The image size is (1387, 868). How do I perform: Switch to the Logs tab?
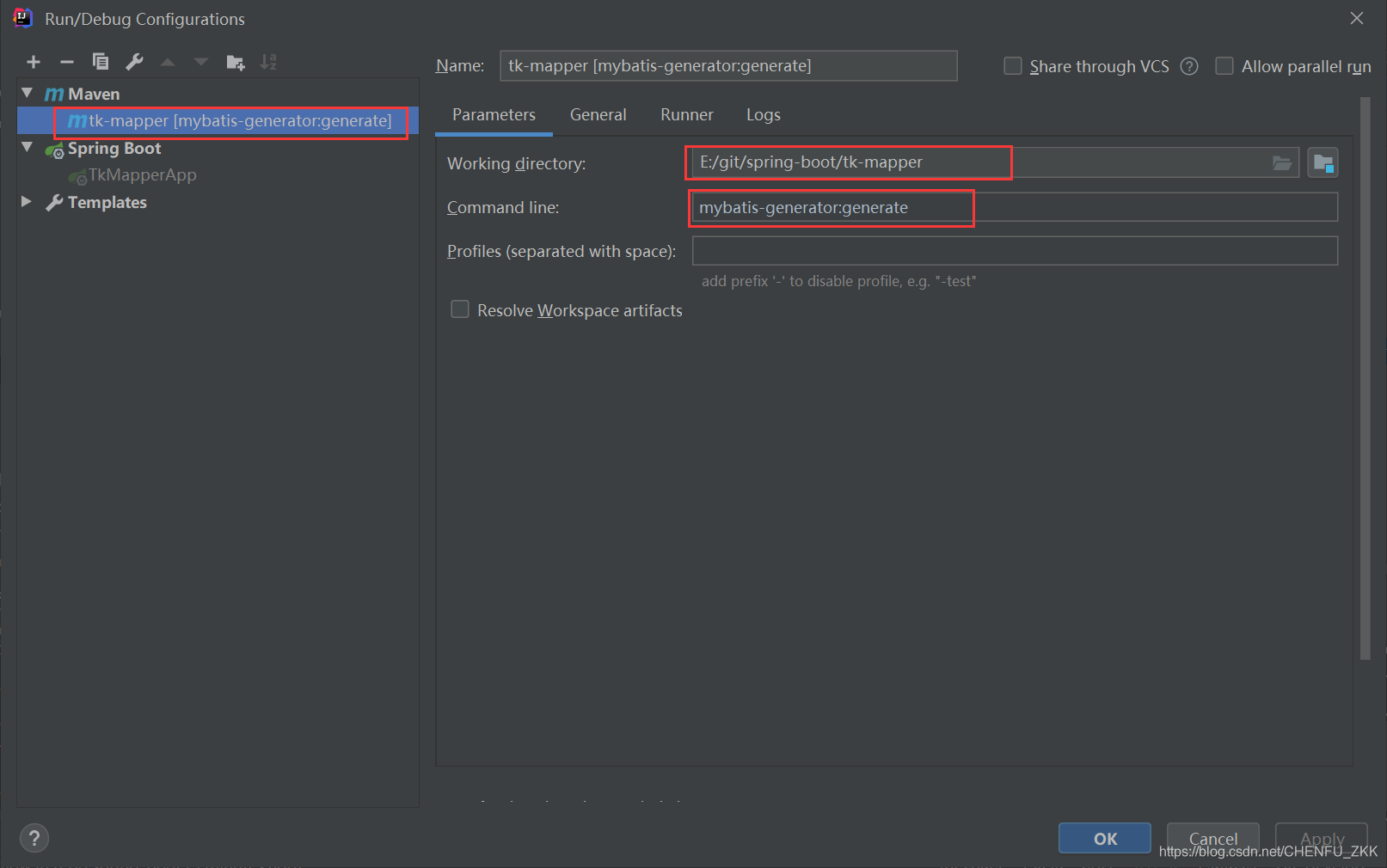point(764,115)
